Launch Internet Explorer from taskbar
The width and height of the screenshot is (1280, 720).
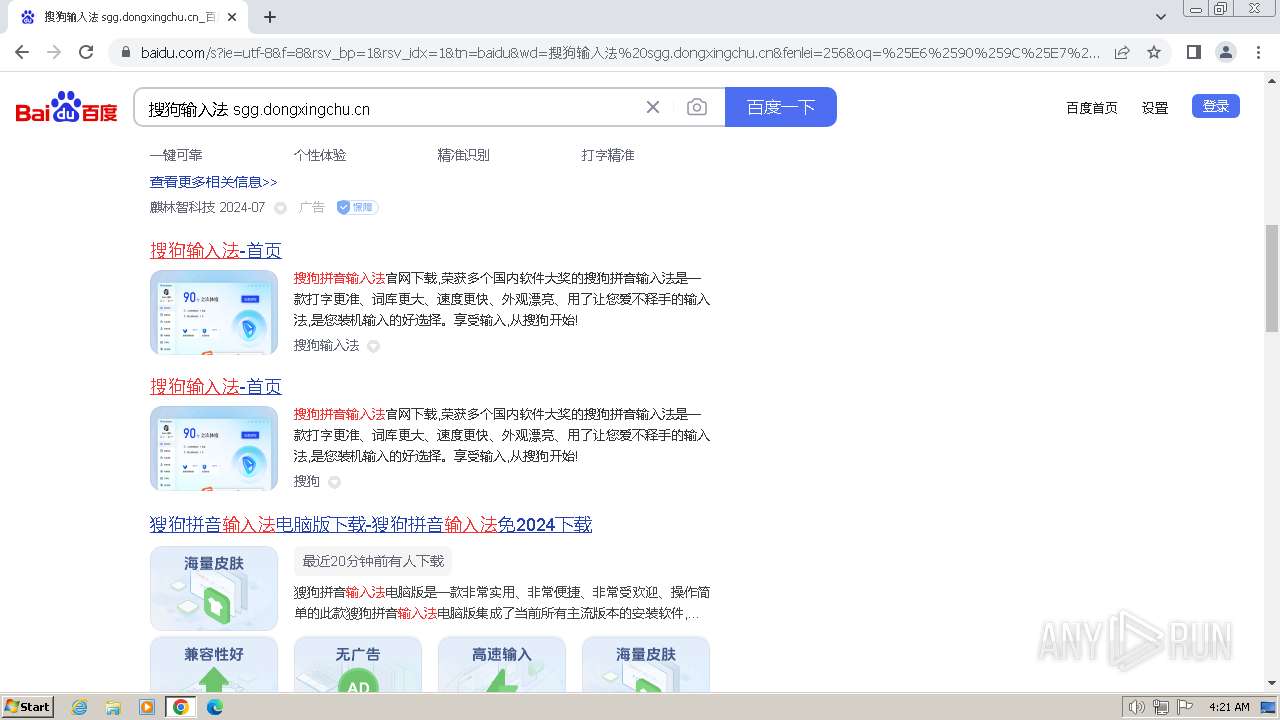[x=80, y=707]
